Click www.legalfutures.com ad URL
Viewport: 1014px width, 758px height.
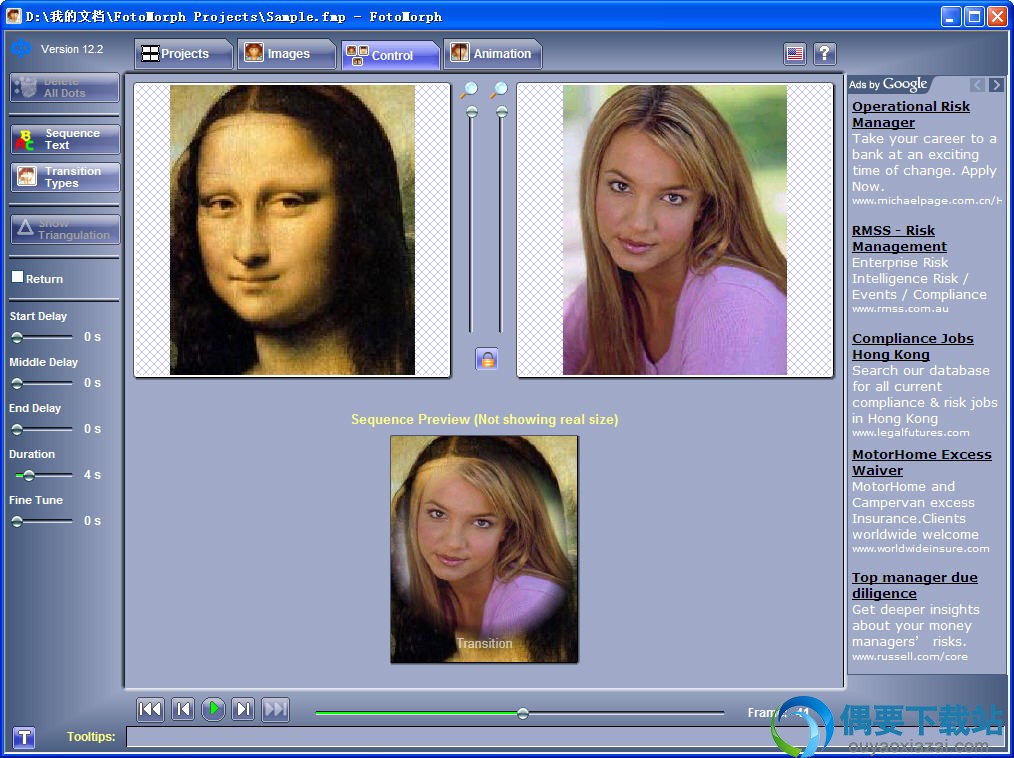point(911,432)
